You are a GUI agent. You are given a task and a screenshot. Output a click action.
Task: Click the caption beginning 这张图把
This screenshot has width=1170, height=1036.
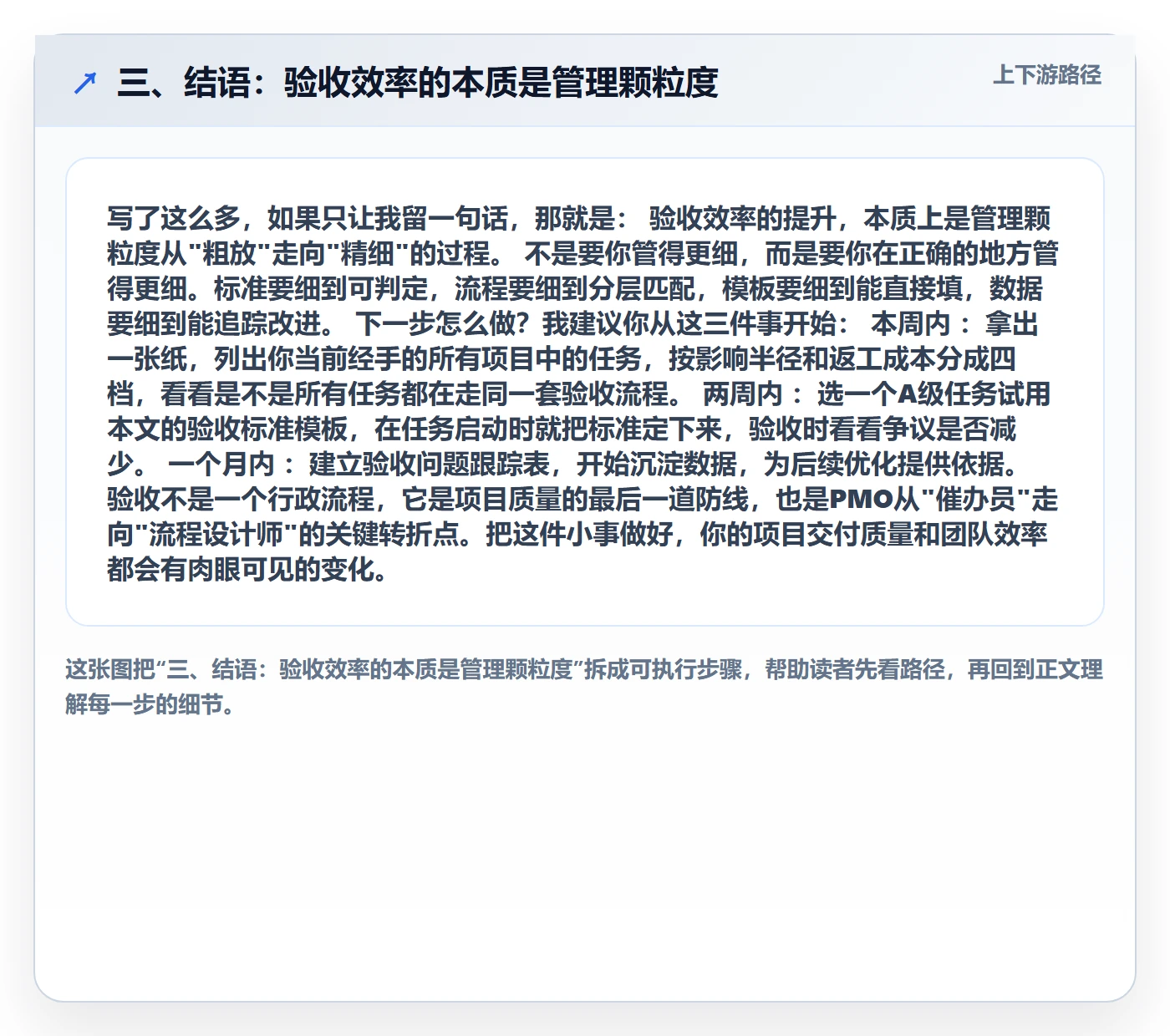[584, 687]
